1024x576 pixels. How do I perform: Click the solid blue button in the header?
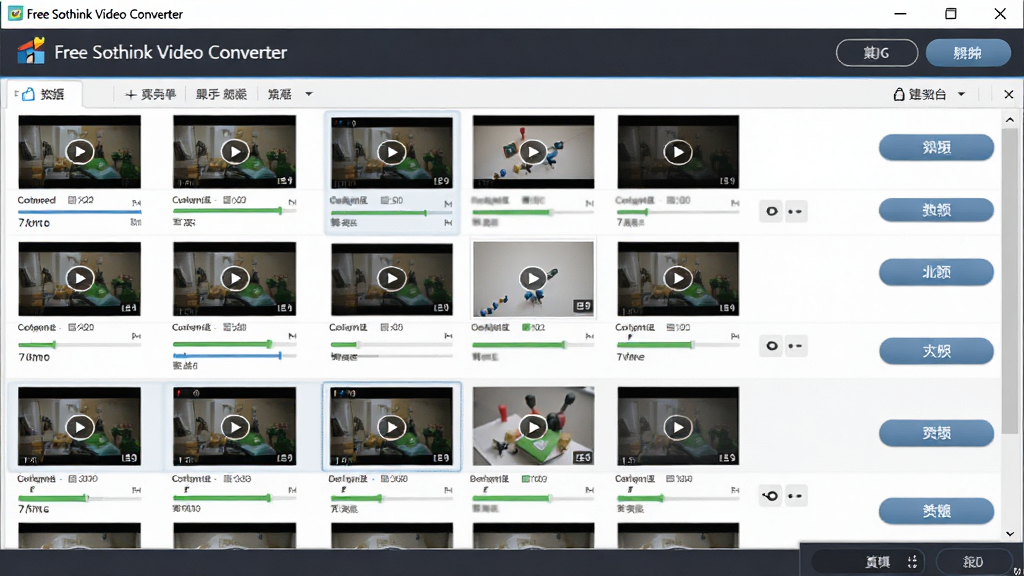(968, 53)
